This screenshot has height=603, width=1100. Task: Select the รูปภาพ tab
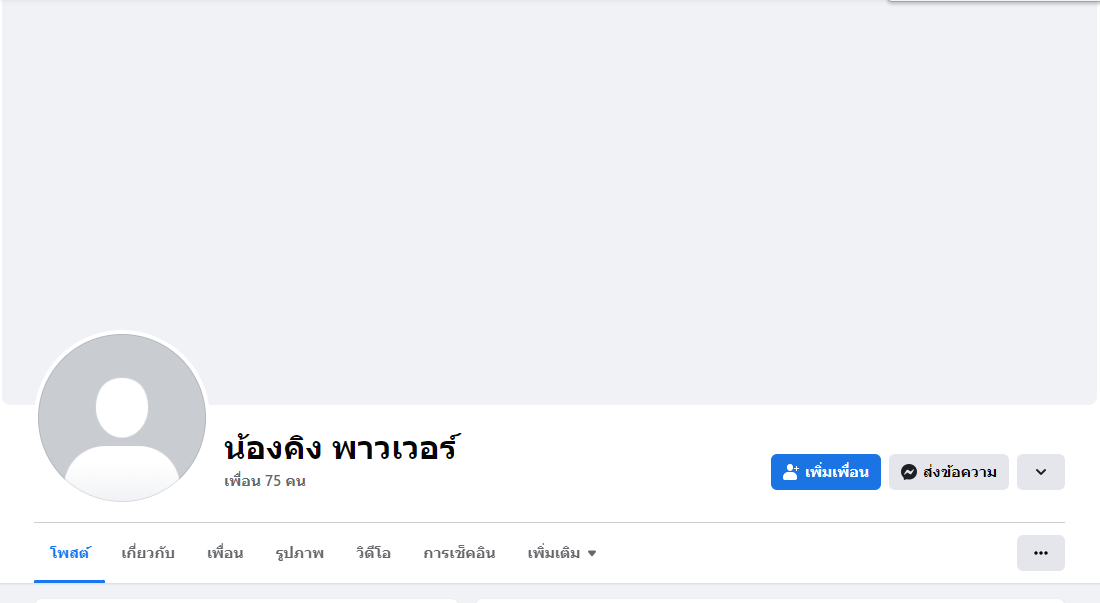coord(299,553)
